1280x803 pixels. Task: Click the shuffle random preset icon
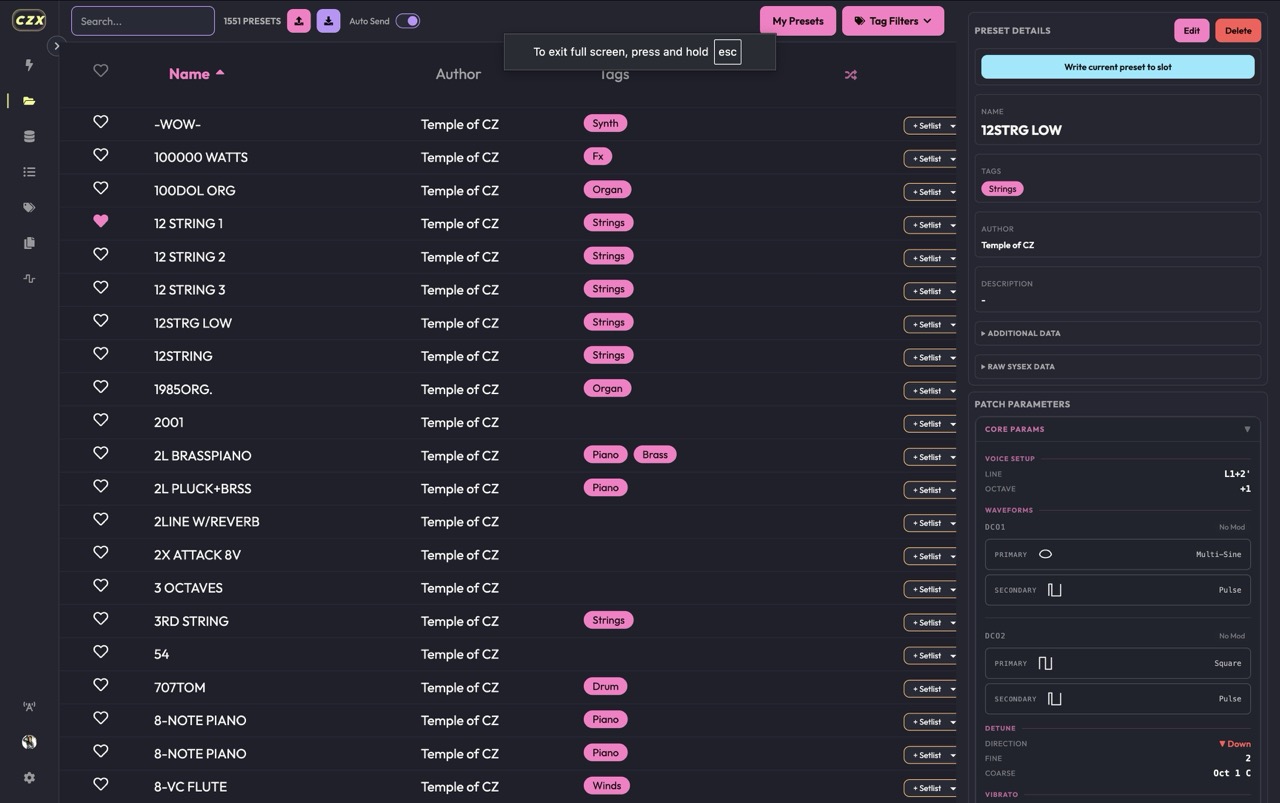click(850, 75)
